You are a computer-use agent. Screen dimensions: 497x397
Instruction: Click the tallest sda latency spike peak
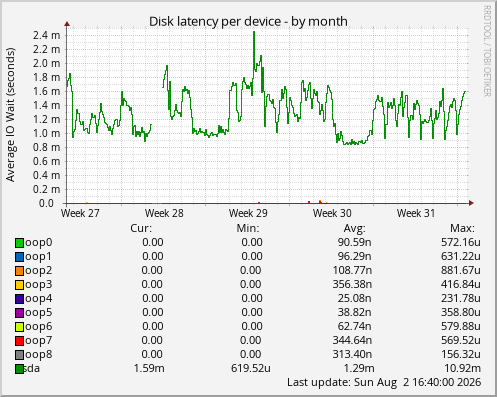(254, 32)
